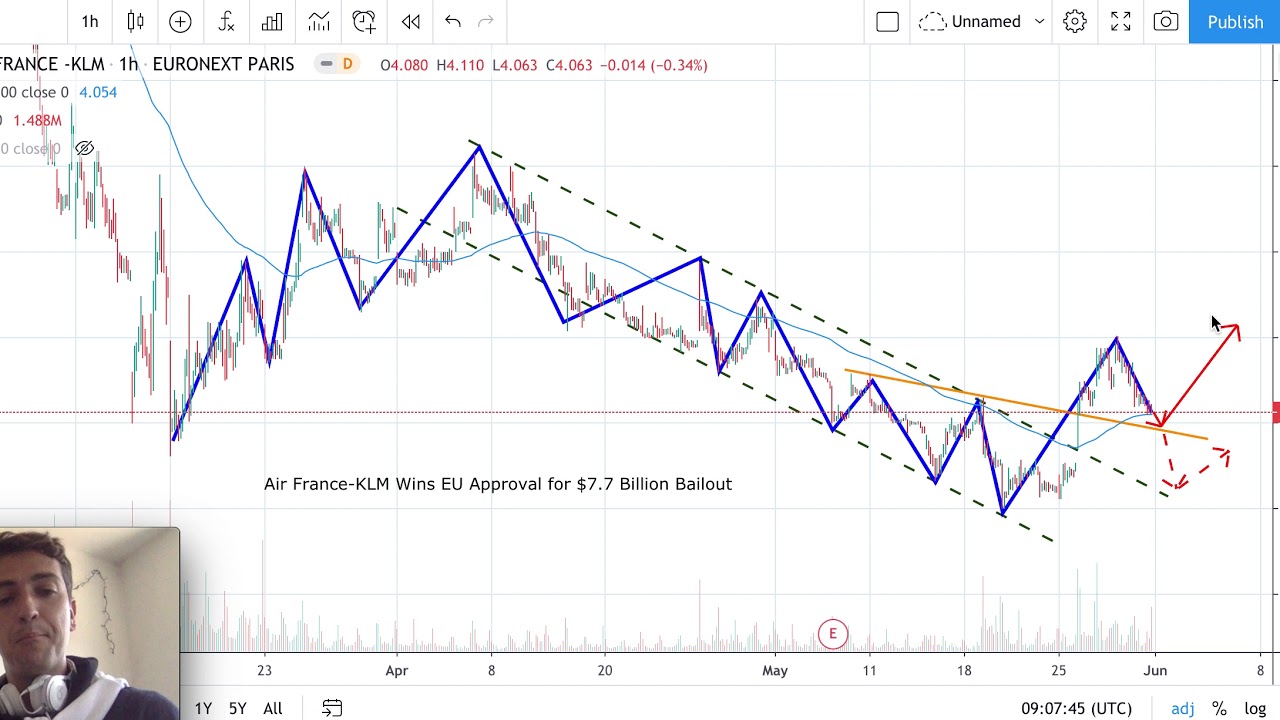
Task: Open the indicator templates icon
Action: click(318, 21)
